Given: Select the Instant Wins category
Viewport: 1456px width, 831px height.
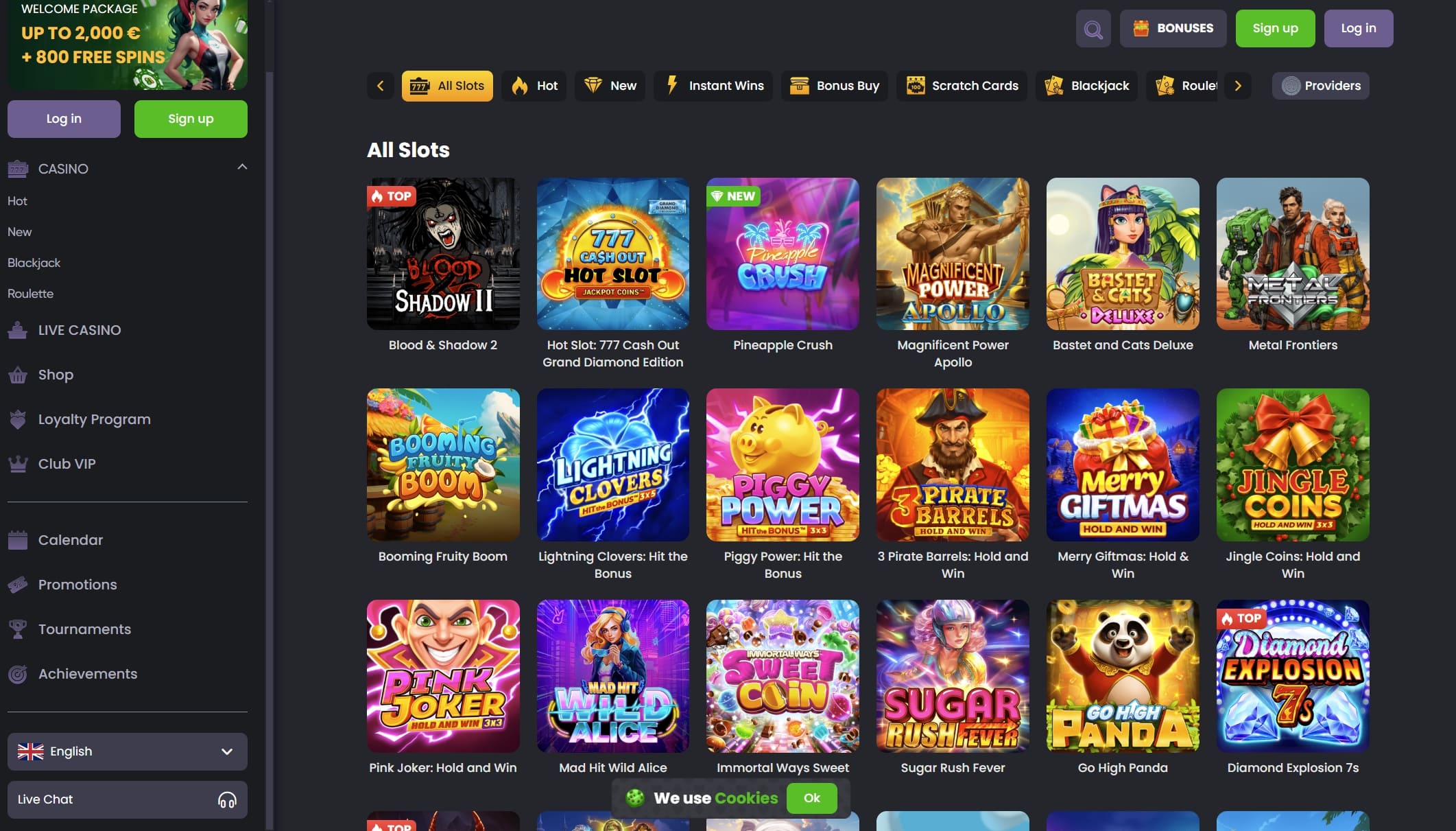Looking at the screenshot, I should [x=713, y=86].
